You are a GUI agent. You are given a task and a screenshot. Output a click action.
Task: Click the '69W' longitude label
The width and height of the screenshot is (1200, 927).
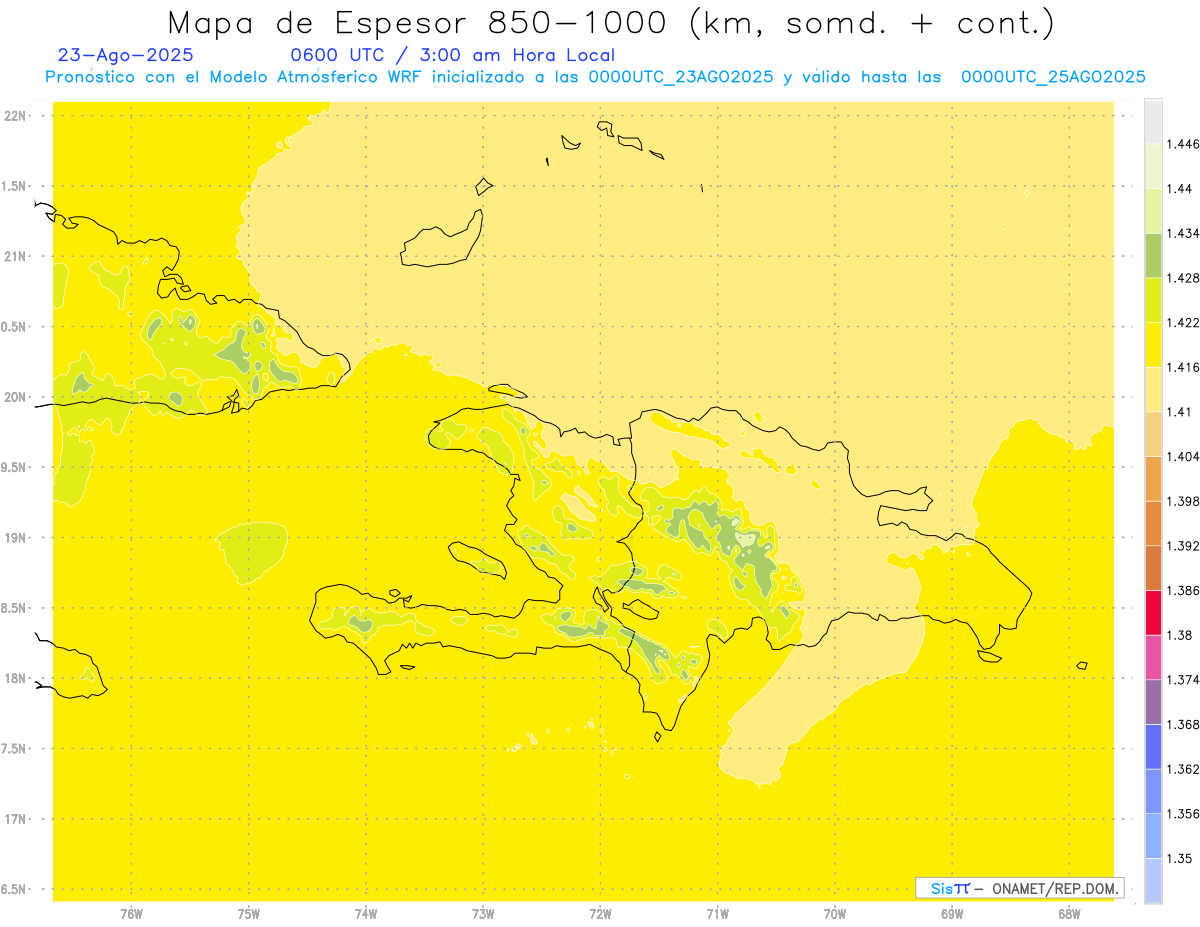click(x=952, y=914)
